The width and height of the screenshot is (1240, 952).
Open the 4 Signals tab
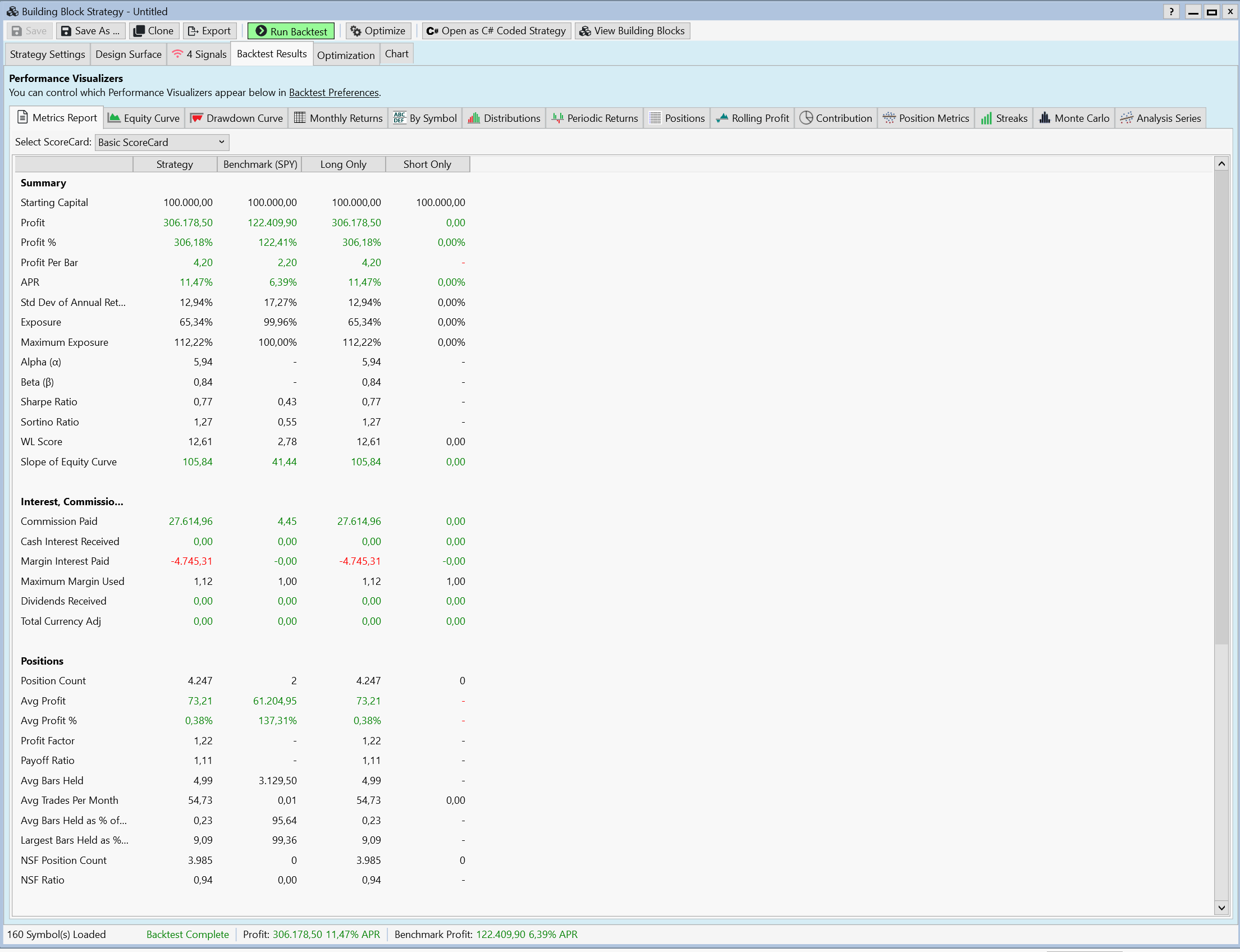point(199,54)
